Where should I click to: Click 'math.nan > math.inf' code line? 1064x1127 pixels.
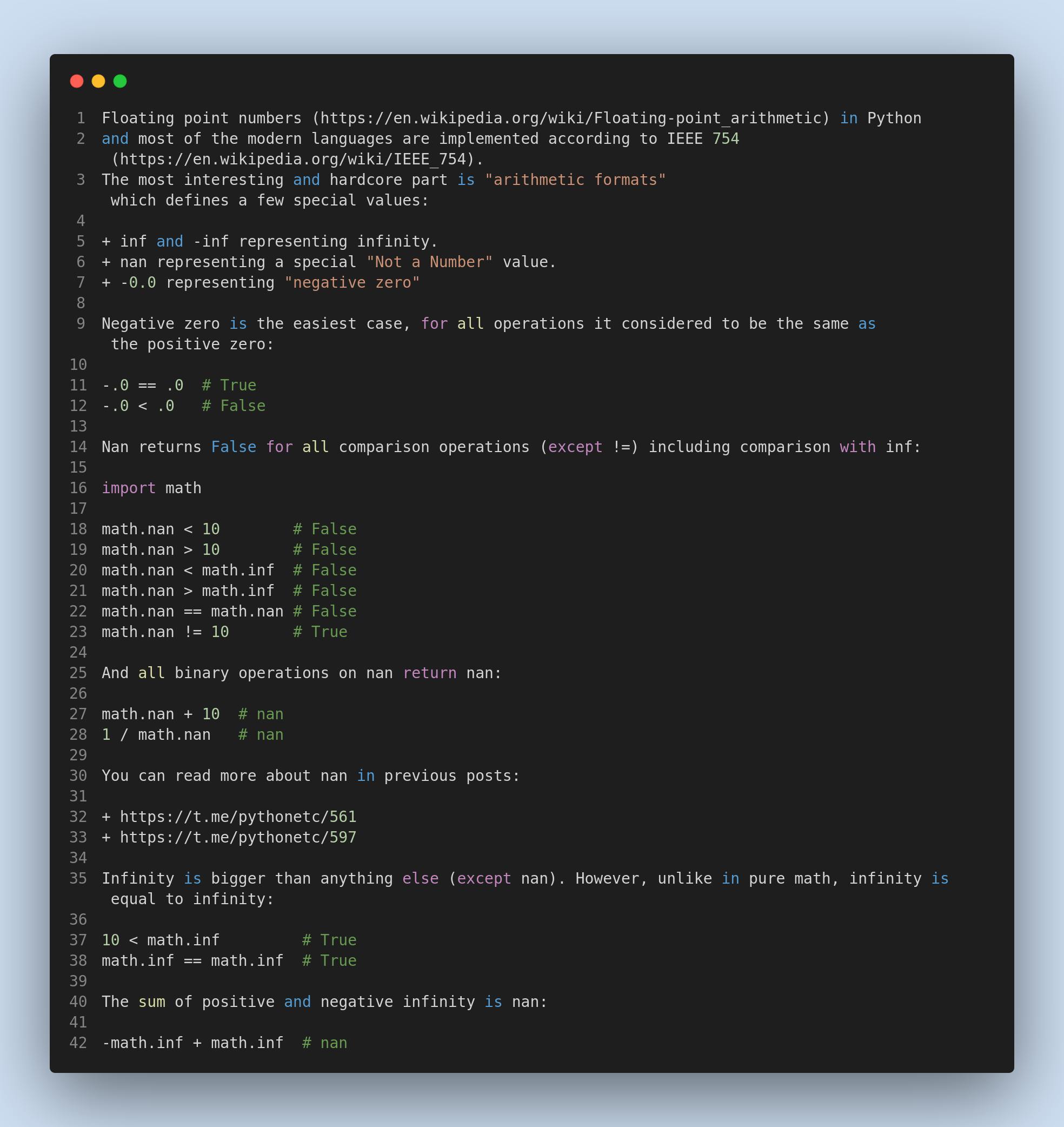coord(188,591)
